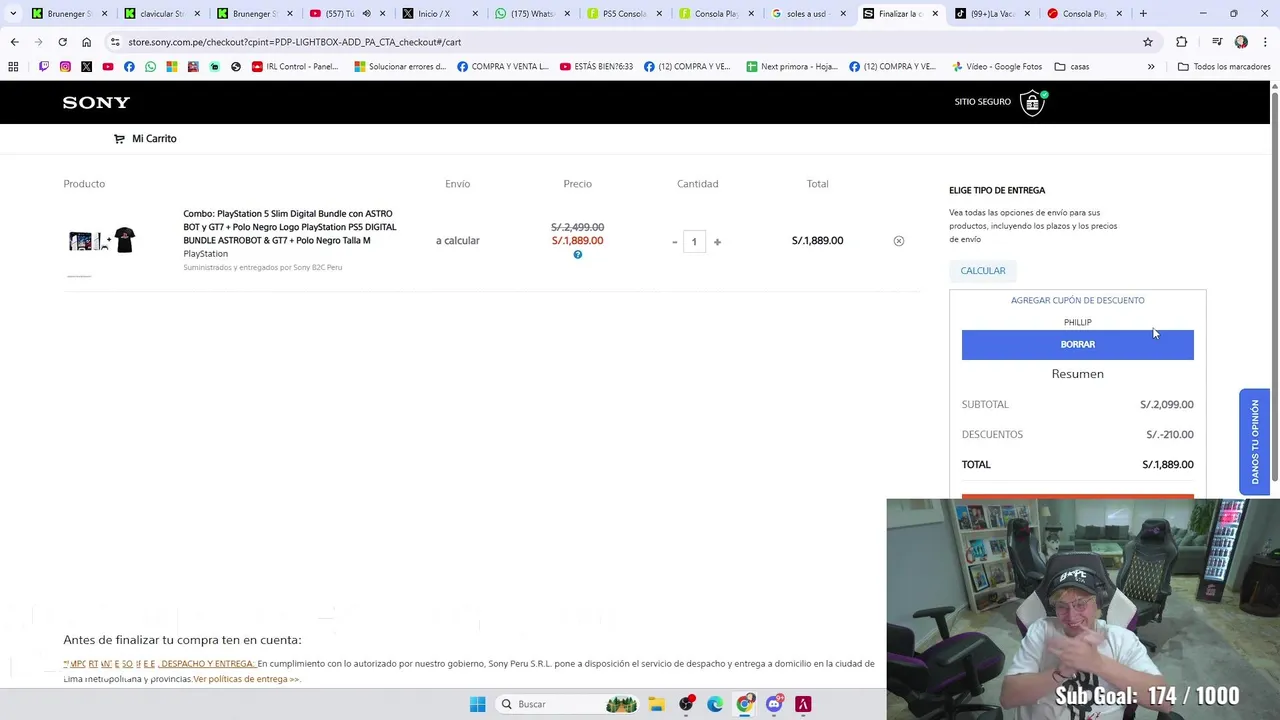Open the Instagram bookmark icon
This screenshot has width=1280, height=720.
(x=65, y=67)
